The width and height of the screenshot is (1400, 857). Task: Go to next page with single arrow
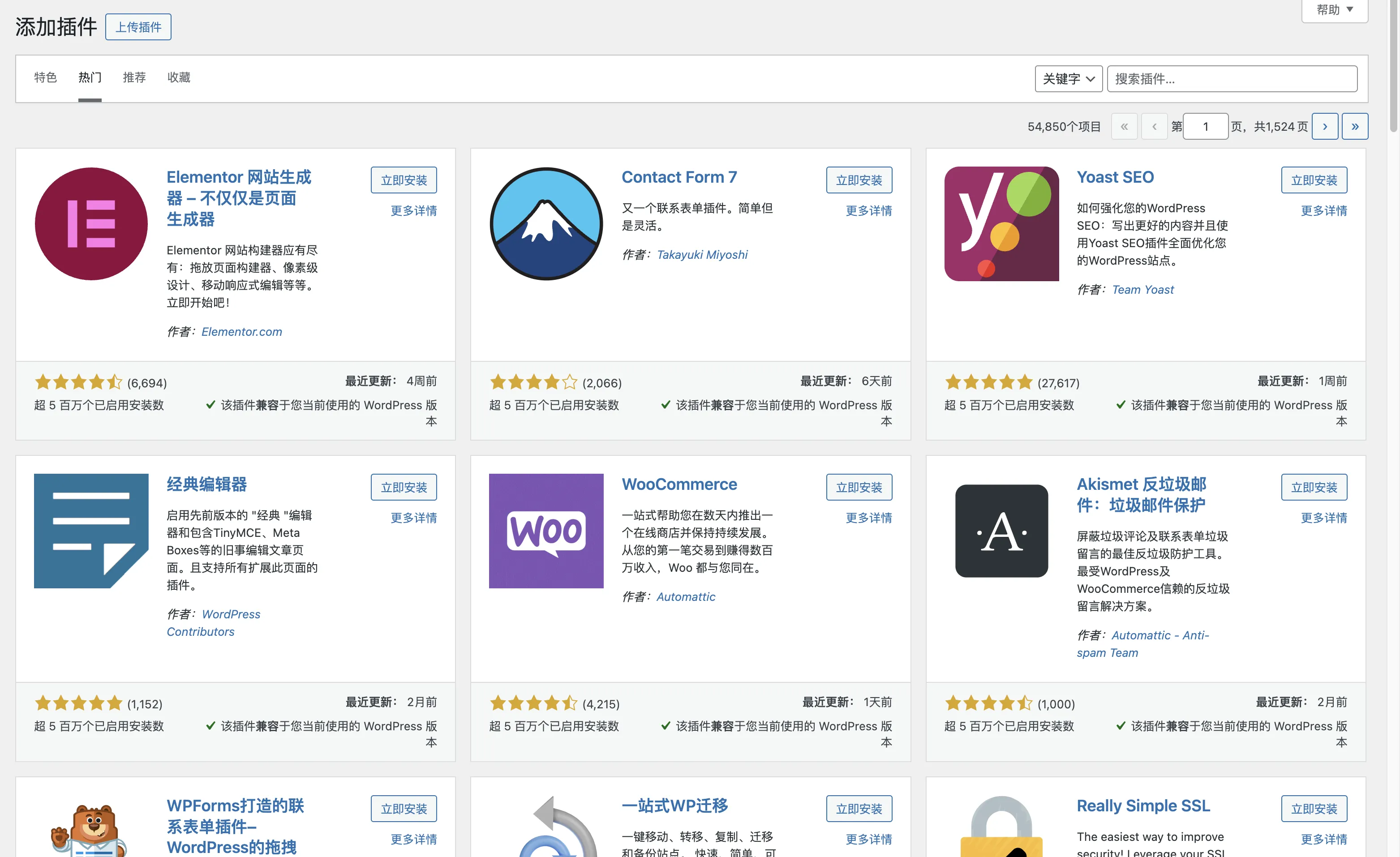[1324, 126]
